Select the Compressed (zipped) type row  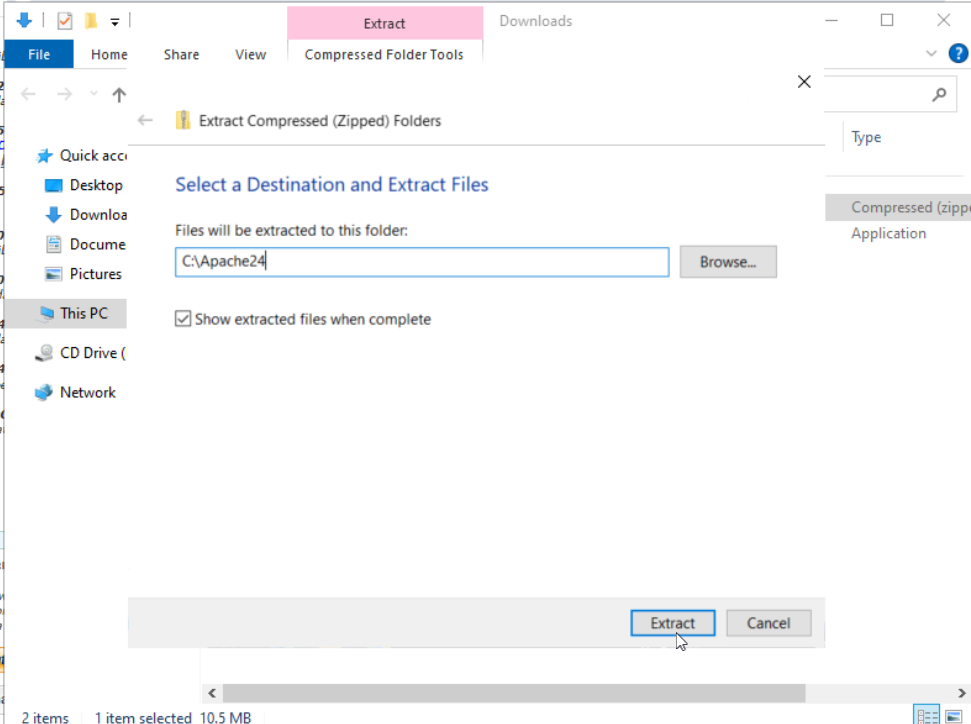pos(898,207)
